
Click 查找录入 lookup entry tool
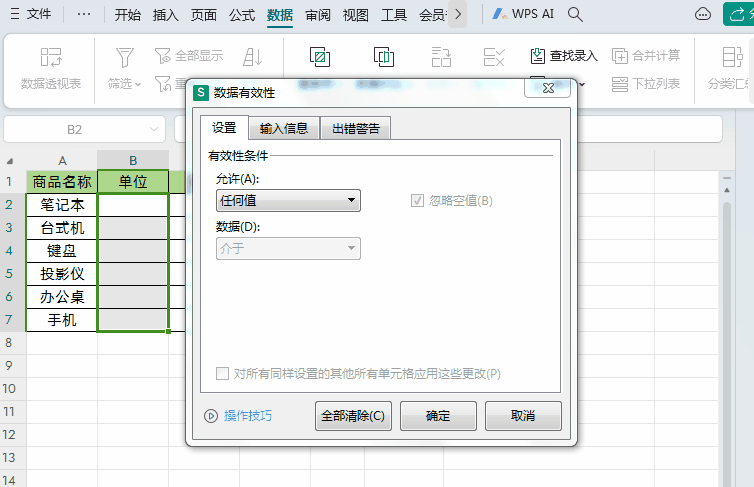coord(564,56)
